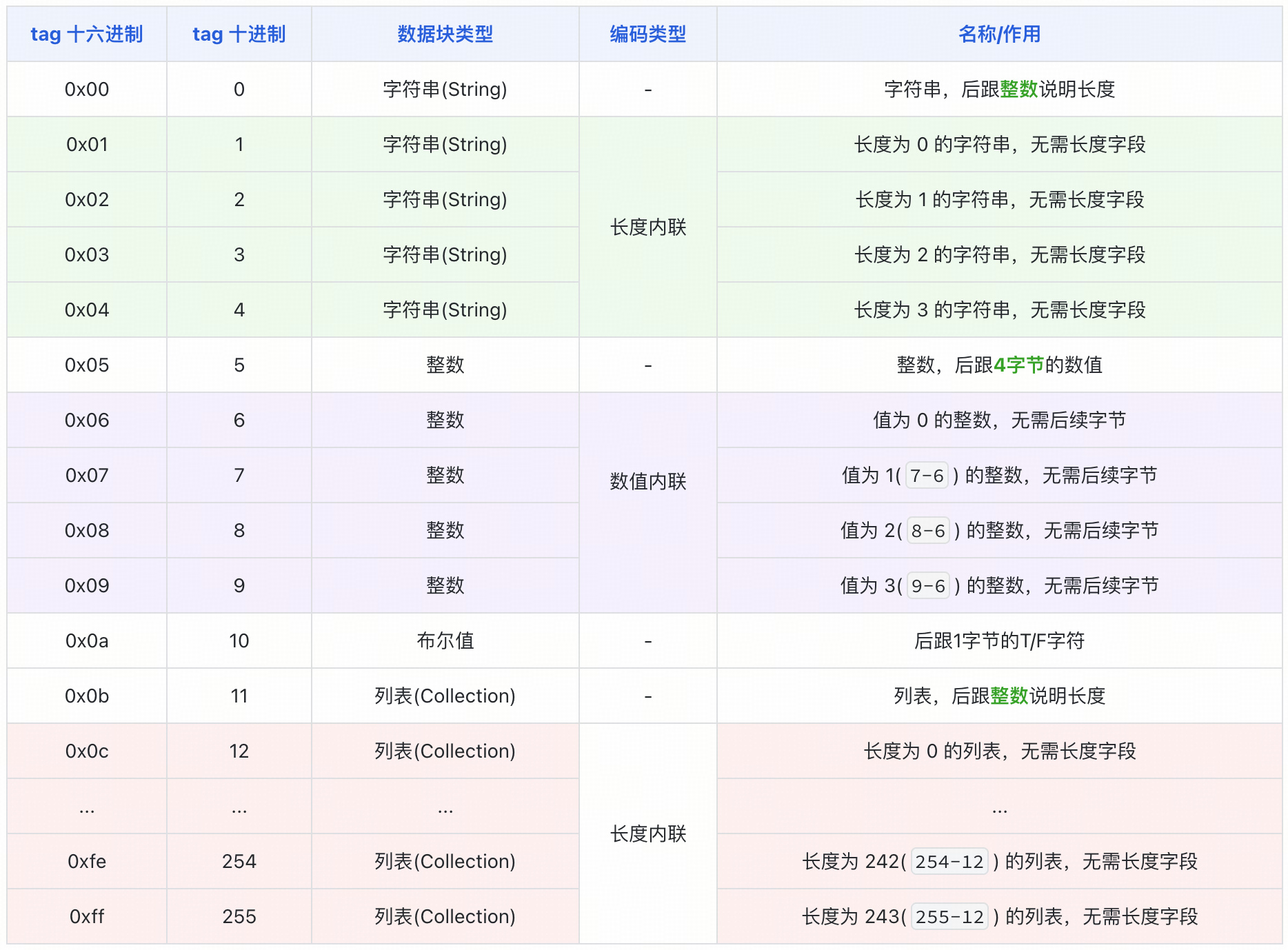1288x950 pixels.
Task: Click the "8-6" inline code chip
Action: pos(928,531)
